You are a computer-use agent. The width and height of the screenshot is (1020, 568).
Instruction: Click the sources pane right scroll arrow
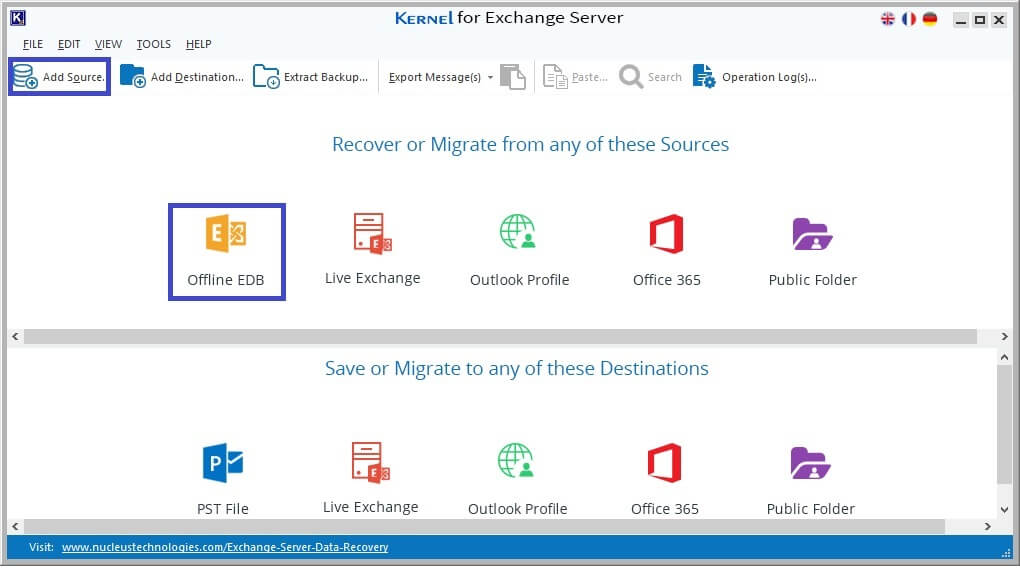click(1004, 336)
